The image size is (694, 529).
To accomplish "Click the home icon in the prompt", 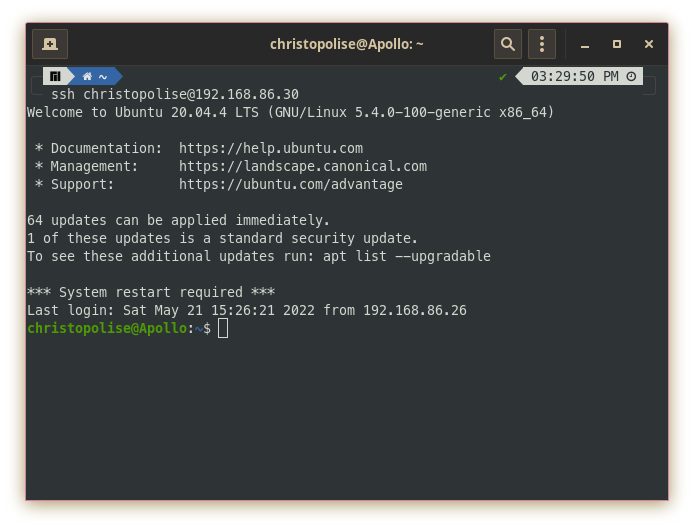I will click(x=87, y=76).
